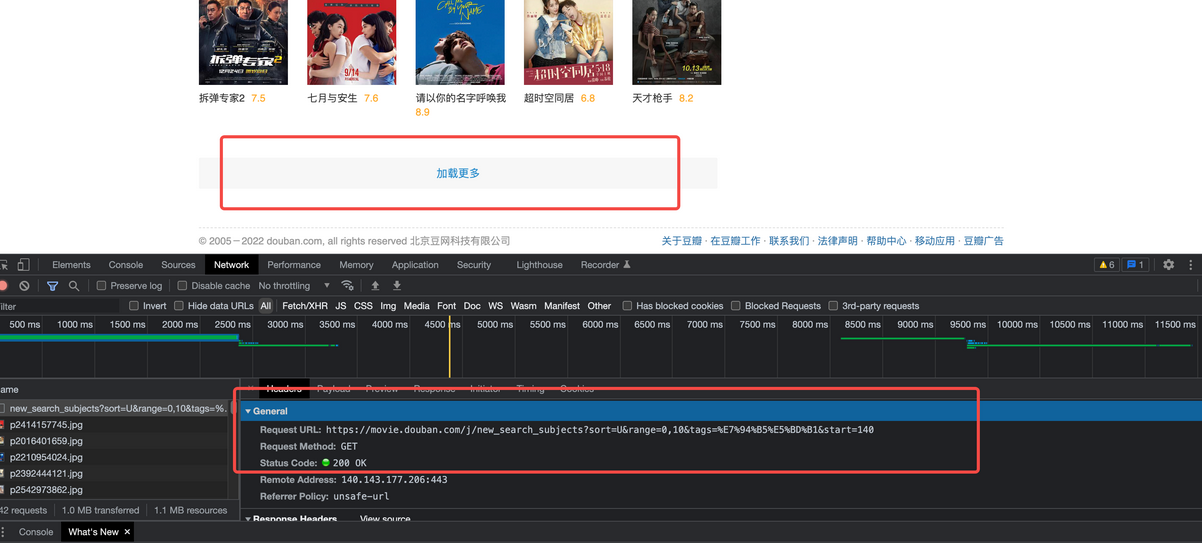Open the Performance panel

294,265
